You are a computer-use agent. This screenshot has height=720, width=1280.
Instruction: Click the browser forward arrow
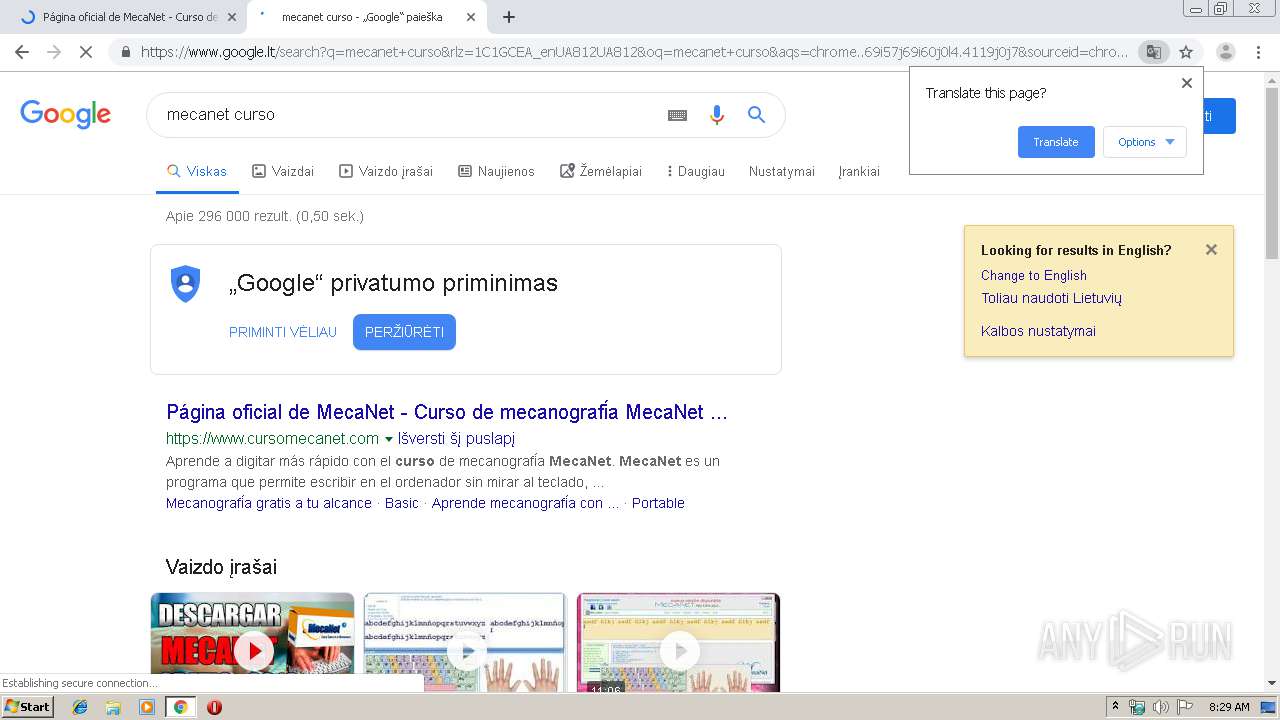(54, 52)
